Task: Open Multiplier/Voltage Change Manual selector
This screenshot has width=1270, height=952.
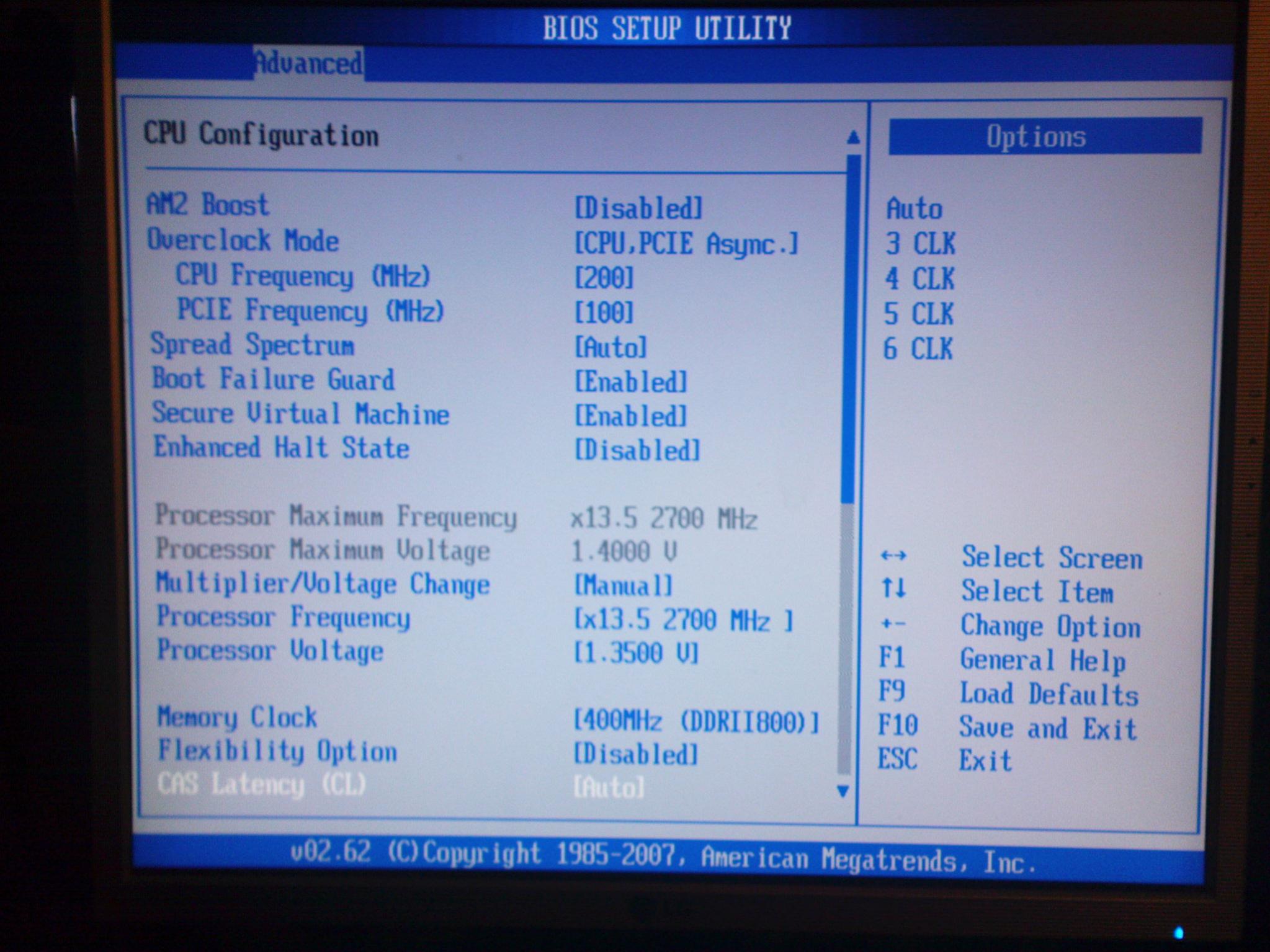Action: 623,585
